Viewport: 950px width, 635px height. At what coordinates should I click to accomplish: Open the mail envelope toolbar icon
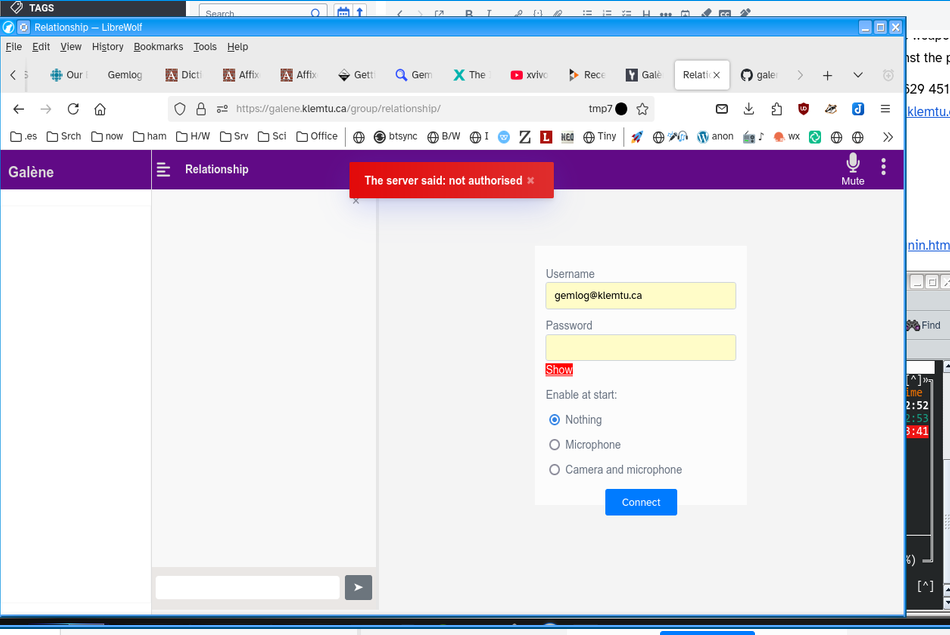tap(722, 109)
